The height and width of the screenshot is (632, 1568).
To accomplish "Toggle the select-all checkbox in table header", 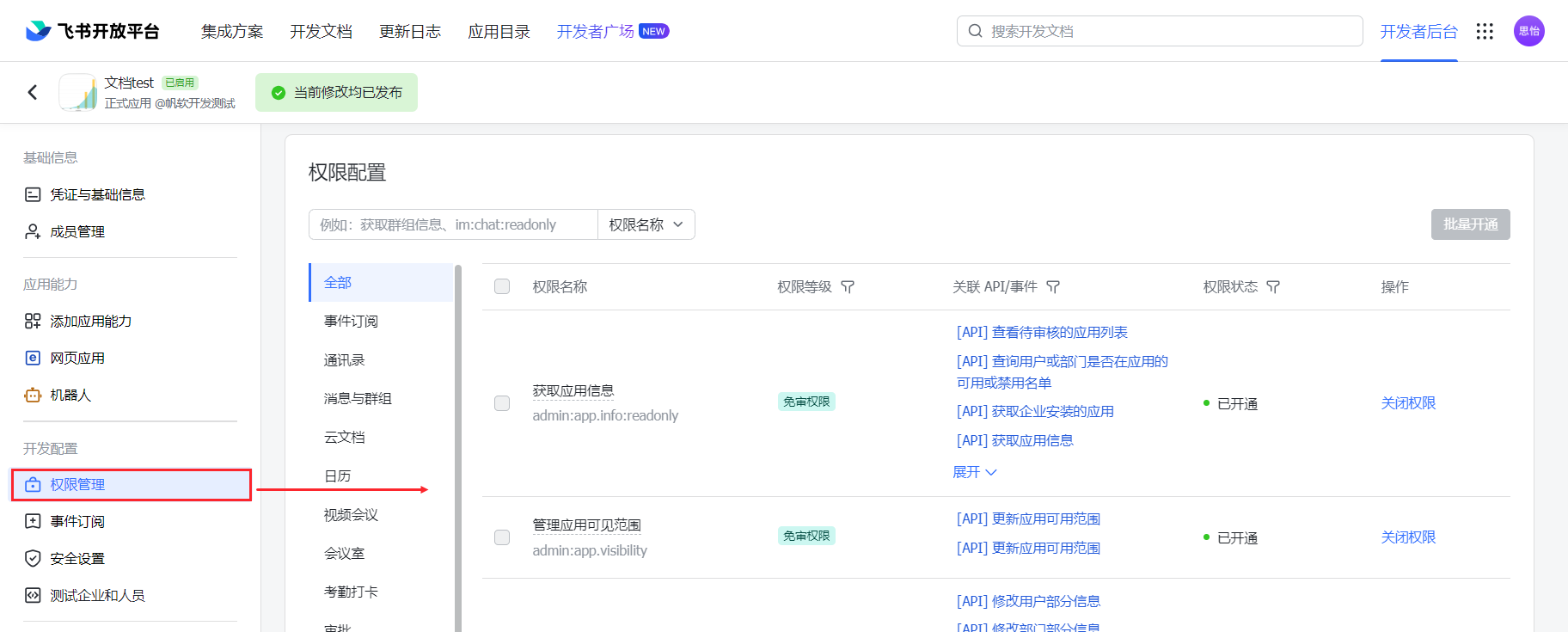I will [502, 286].
